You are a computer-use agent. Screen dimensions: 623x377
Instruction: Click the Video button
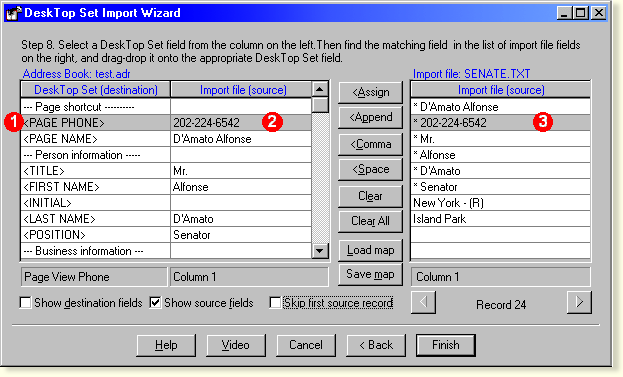[x=236, y=345]
